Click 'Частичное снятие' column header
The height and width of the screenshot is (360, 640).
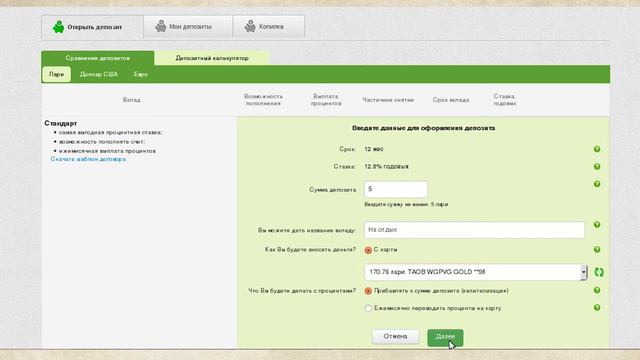pyautogui.click(x=388, y=100)
